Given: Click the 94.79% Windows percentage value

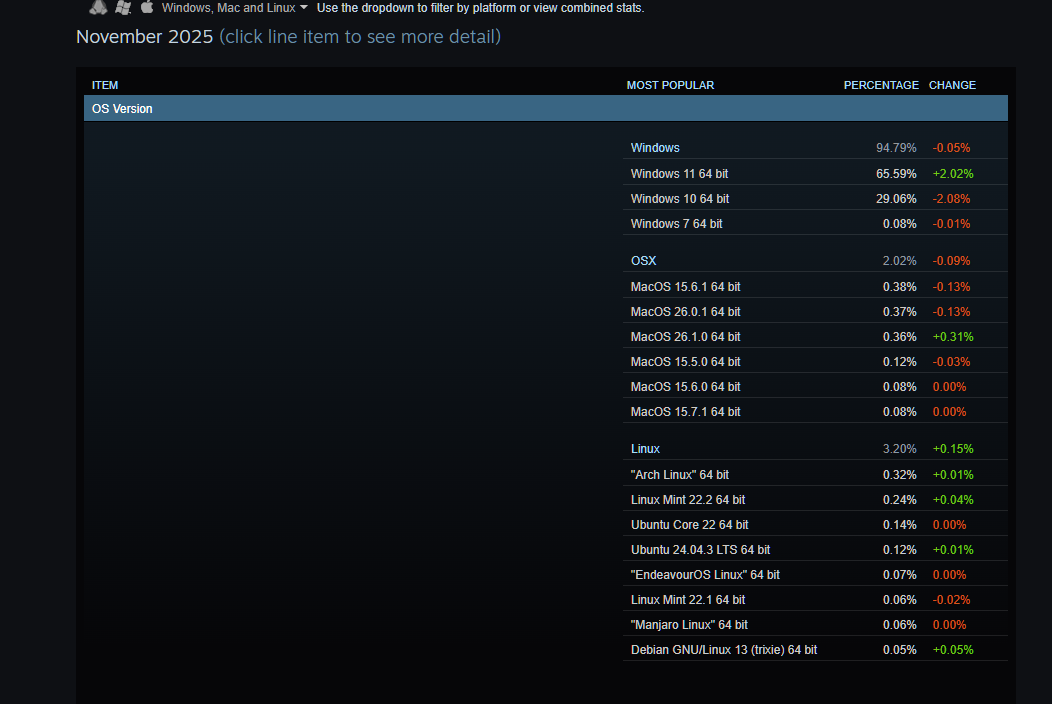Looking at the screenshot, I should (896, 148).
